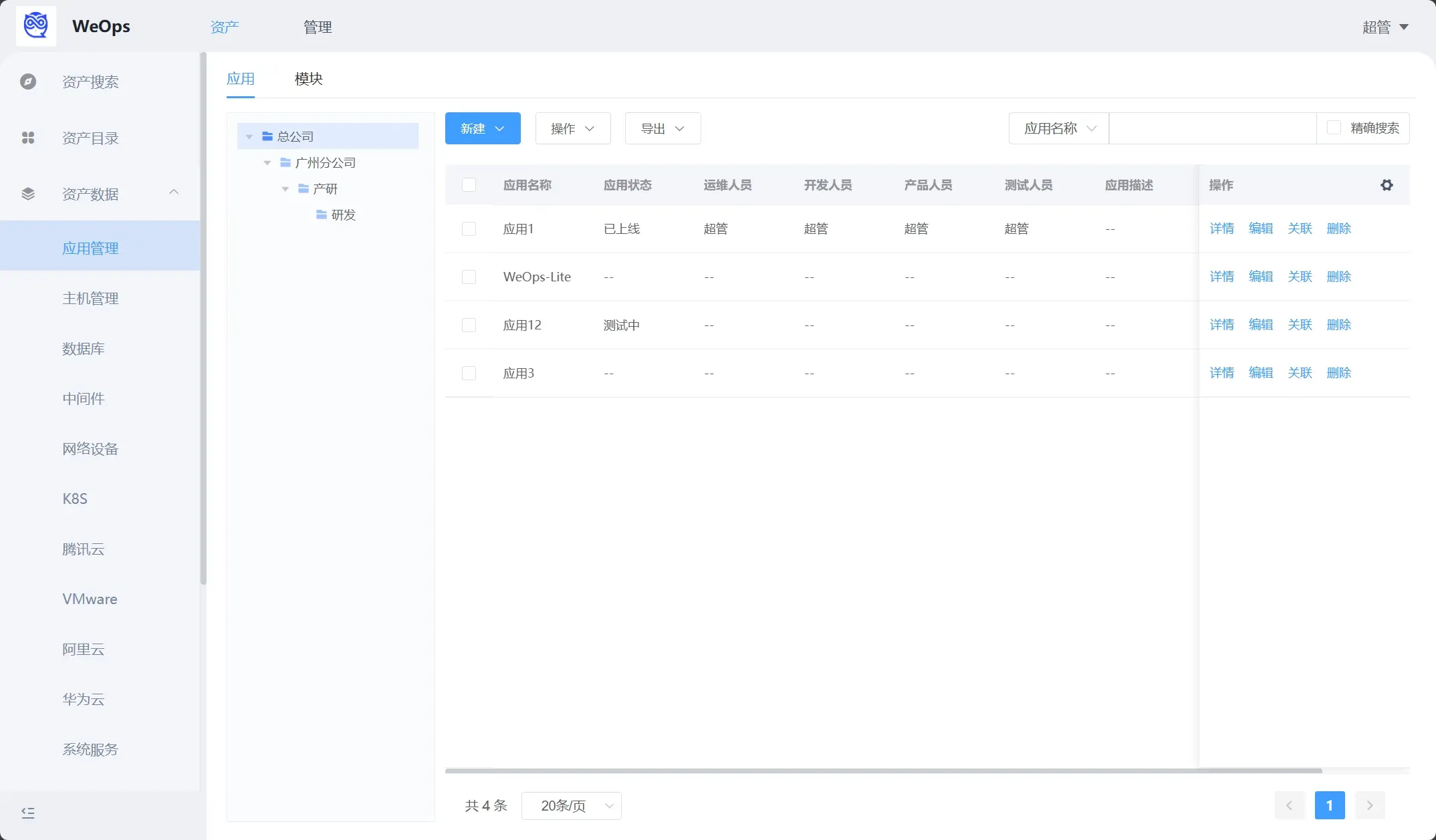
Task: Open the 超管 user menu
Action: (x=1385, y=27)
